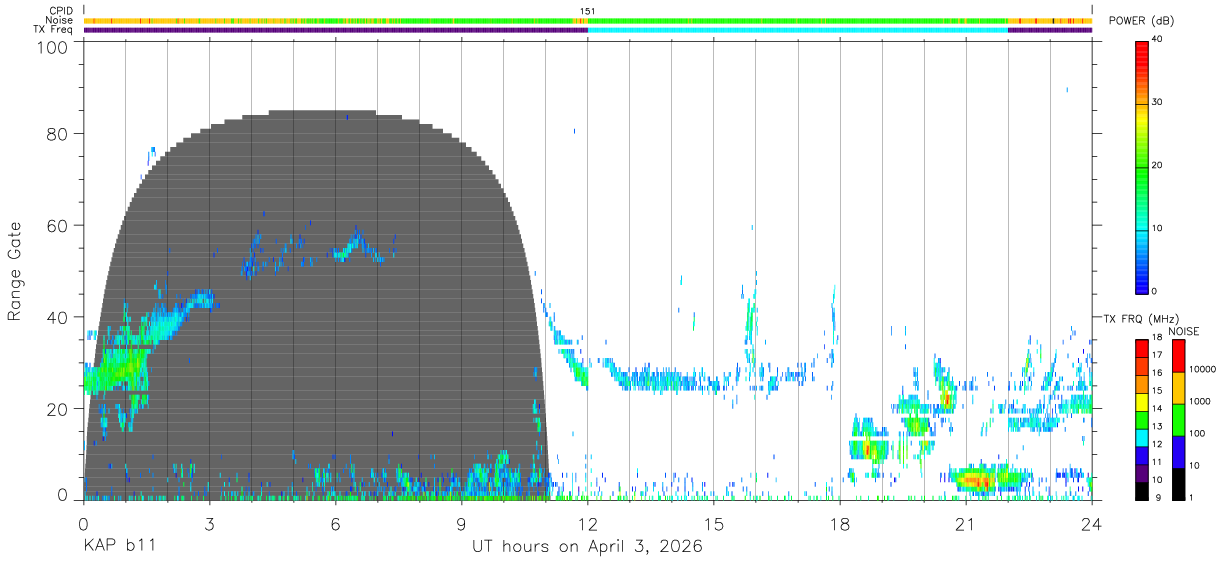Click y-axis tick label '40'
The width and height of the screenshot is (1228, 567).
click(58, 318)
